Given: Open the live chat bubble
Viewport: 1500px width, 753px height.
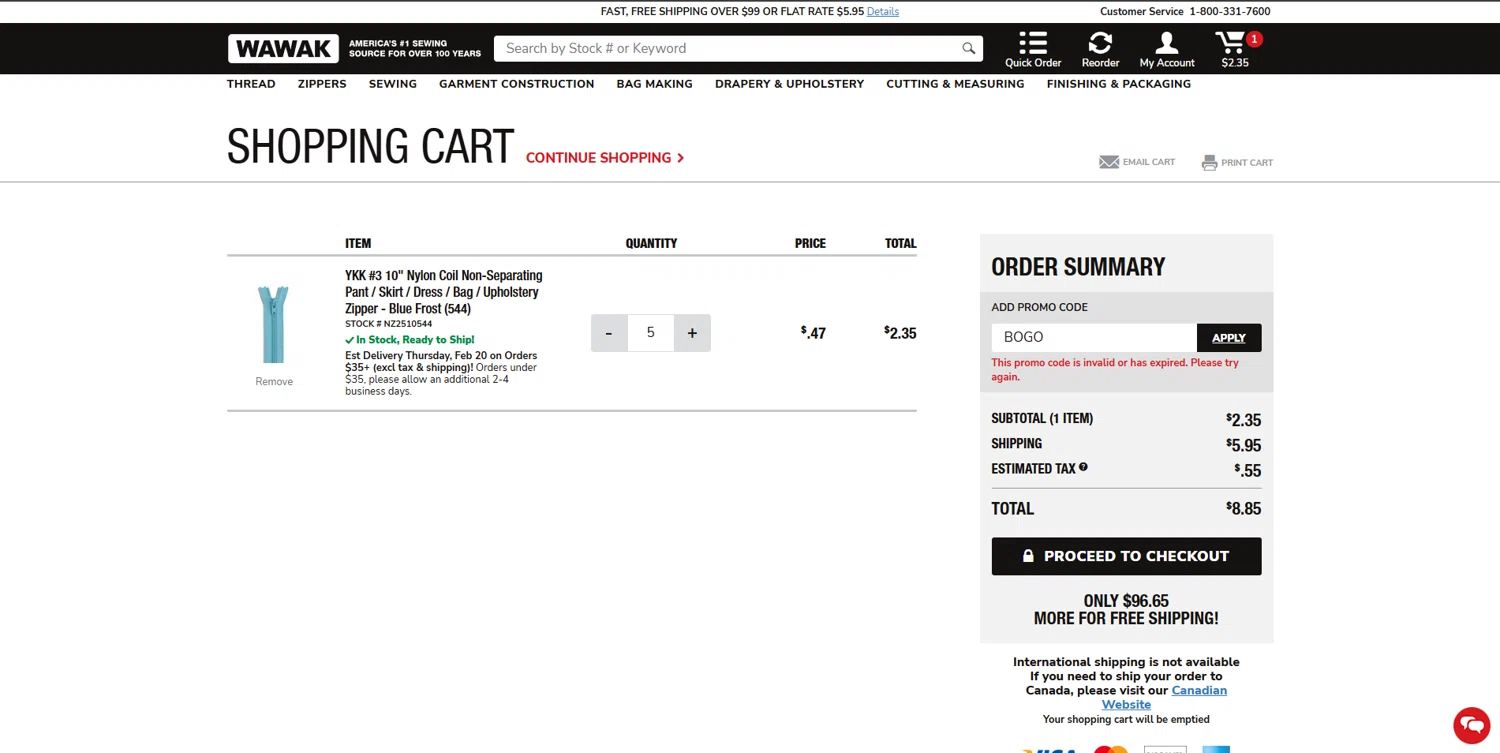Looking at the screenshot, I should [x=1471, y=725].
